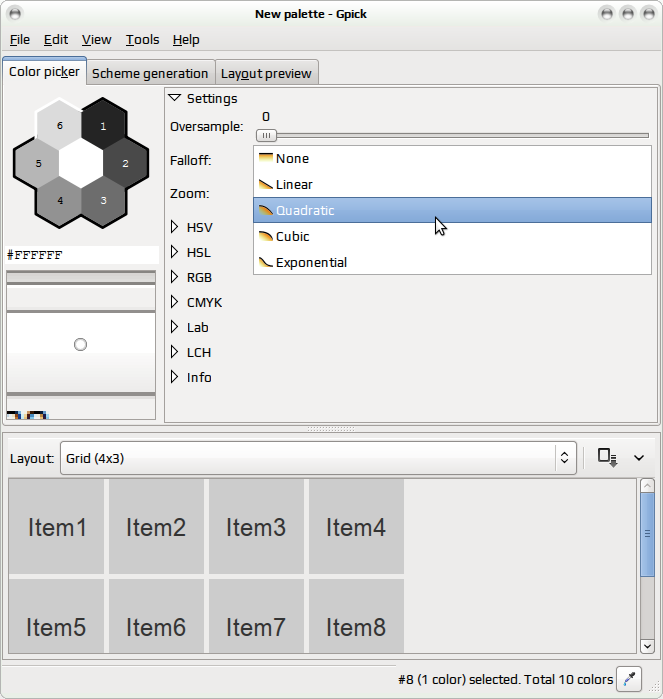Select hexagon swatch number 5
The width and height of the screenshot is (663, 699).
tap(38, 163)
